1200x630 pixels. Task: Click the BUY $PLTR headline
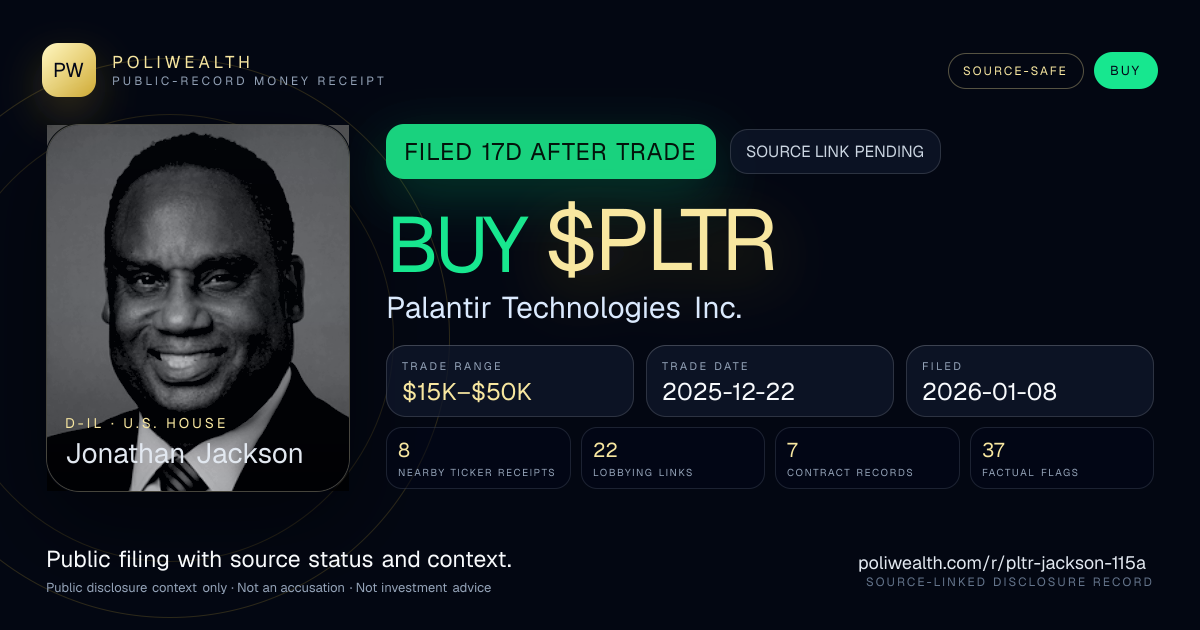582,243
